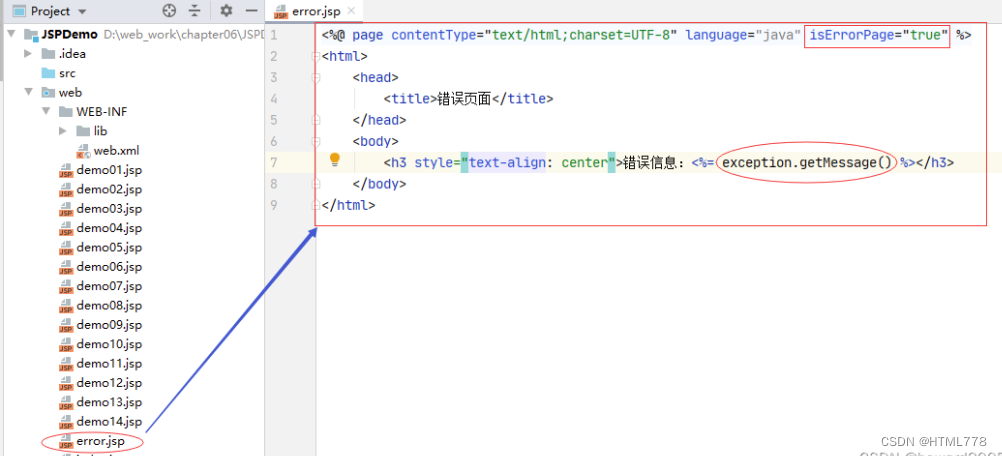This screenshot has height=456, width=1002.
Task: Open demo09.jsp in project tree
Action: [109, 325]
